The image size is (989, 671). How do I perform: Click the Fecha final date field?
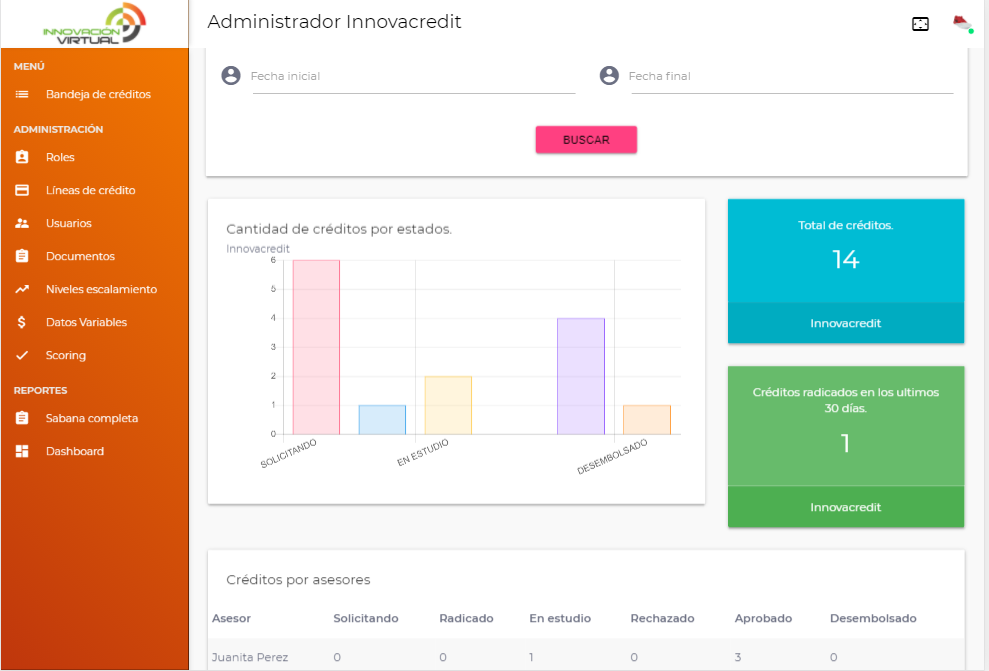pyautogui.click(x=790, y=77)
